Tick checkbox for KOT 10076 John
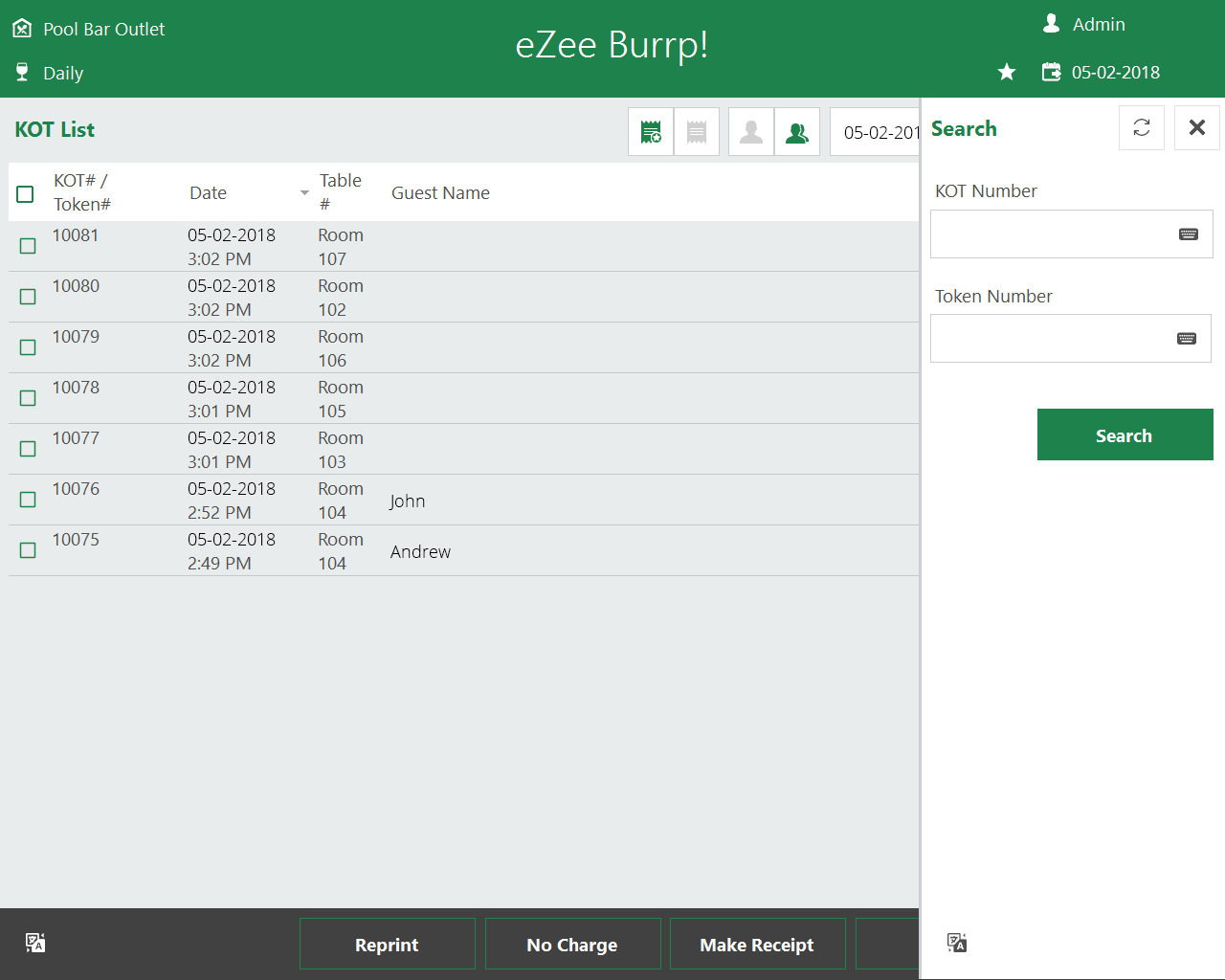Screen dimensions: 1225x980 tap(28, 500)
